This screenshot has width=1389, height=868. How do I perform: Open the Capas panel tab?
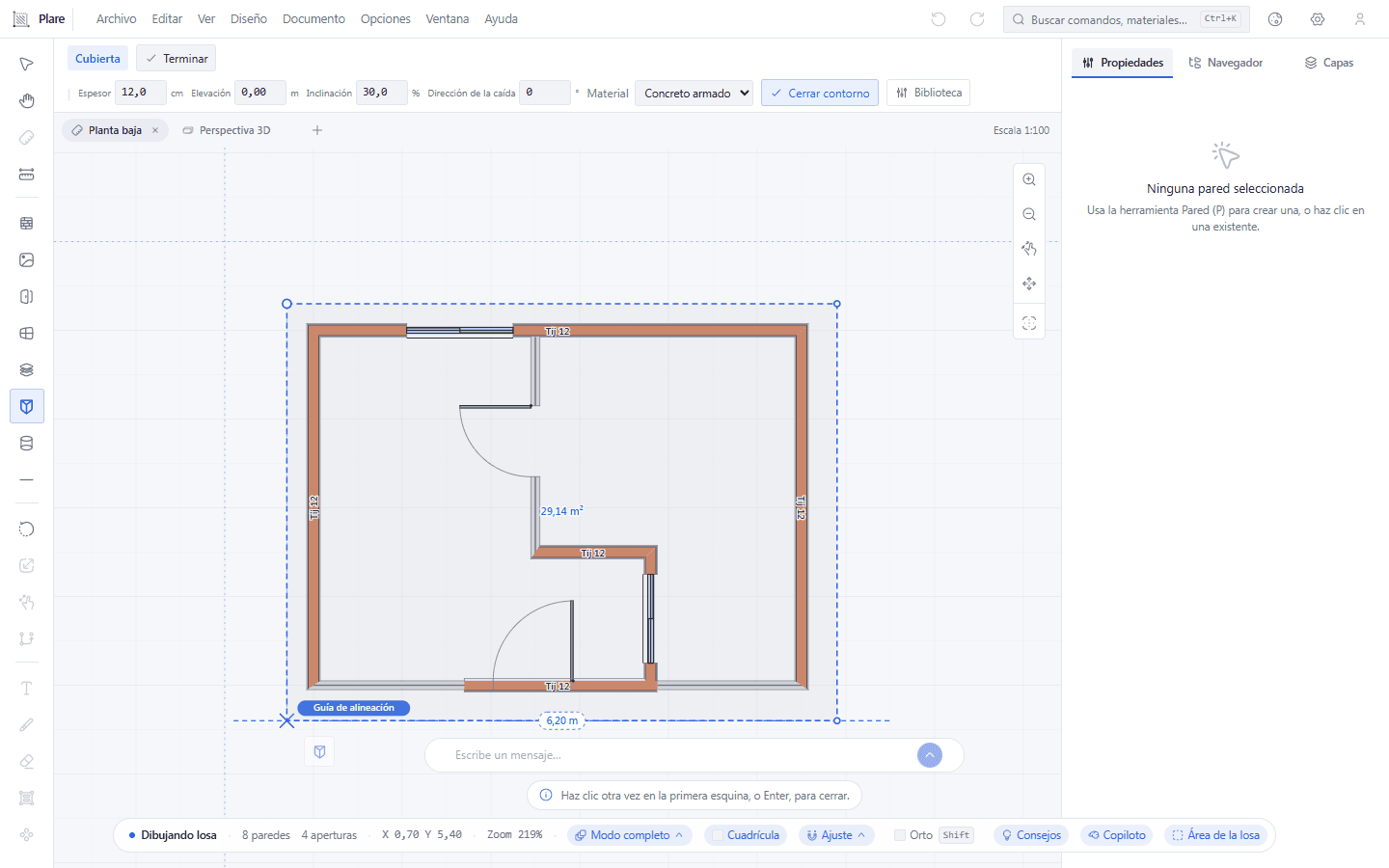[x=1329, y=63]
